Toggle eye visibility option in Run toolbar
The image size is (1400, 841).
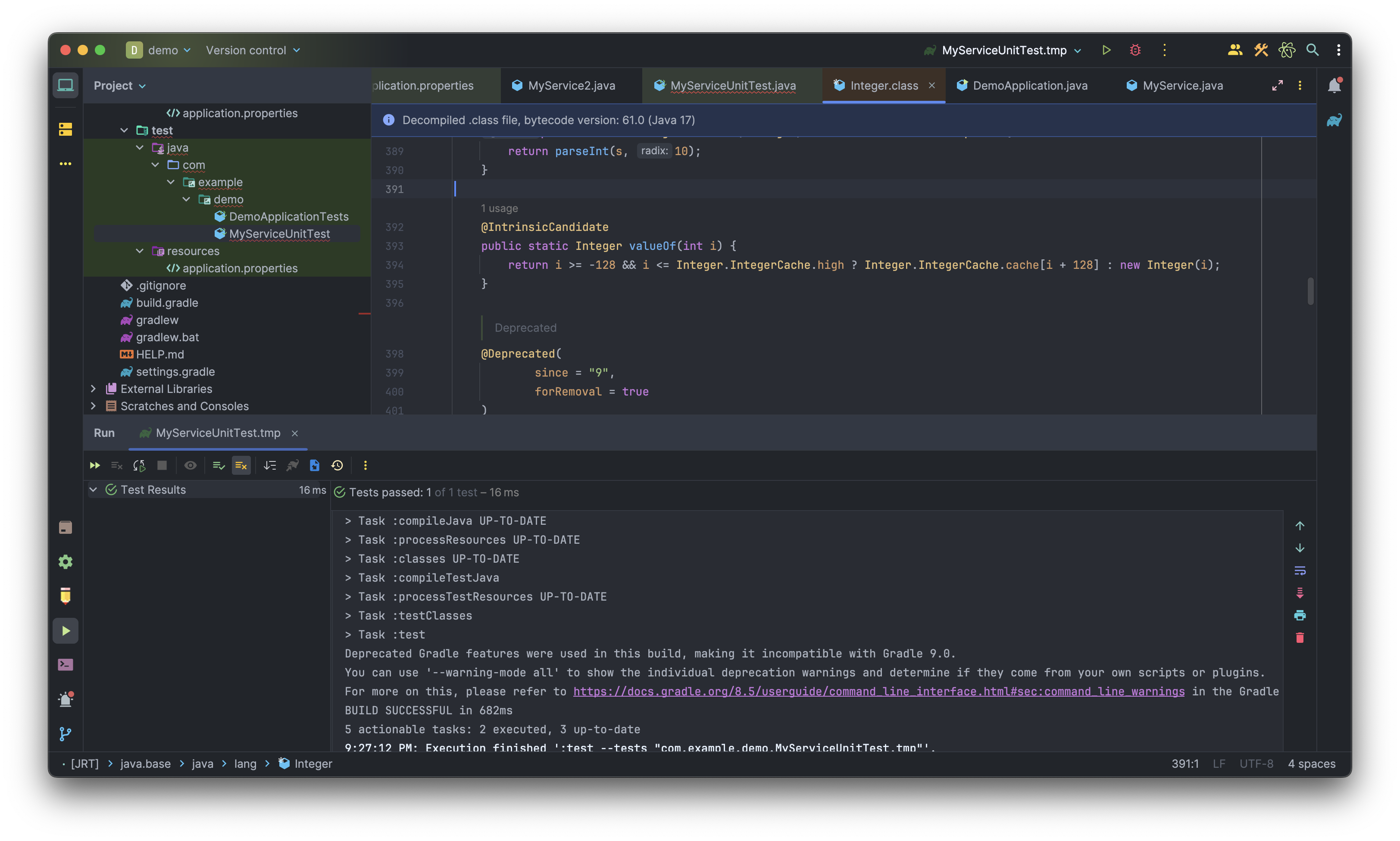click(x=191, y=465)
